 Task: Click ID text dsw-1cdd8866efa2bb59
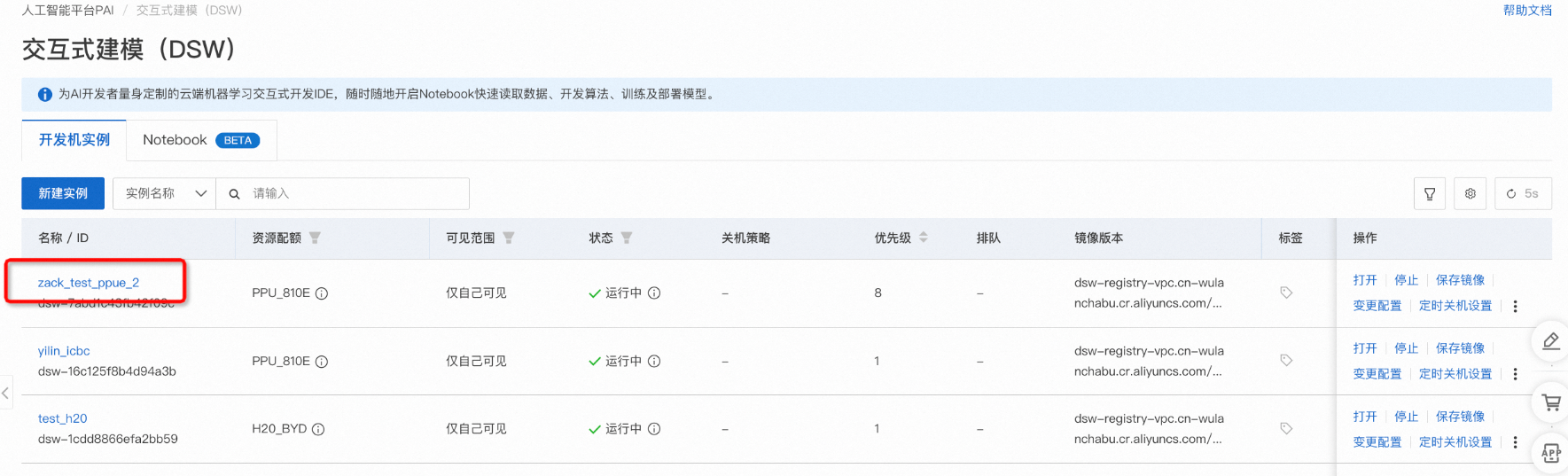pyautogui.click(x=108, y=439)
